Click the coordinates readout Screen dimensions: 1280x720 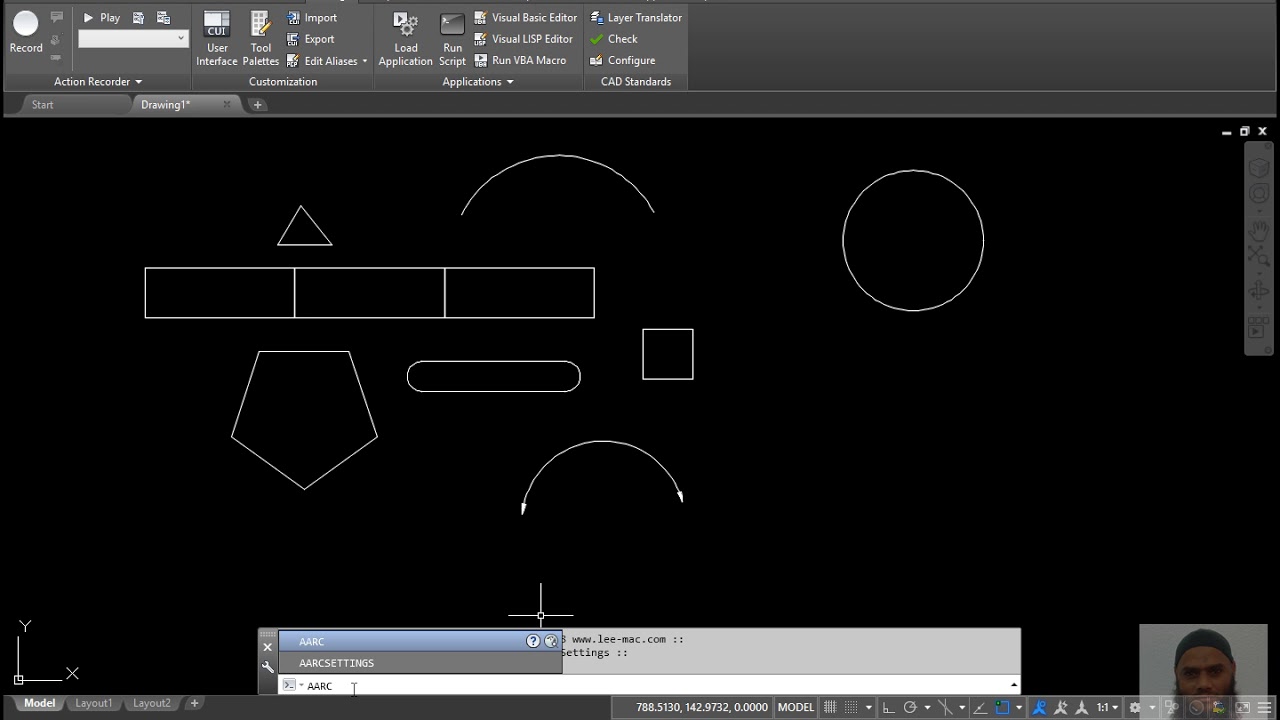[x=702, y=707]
